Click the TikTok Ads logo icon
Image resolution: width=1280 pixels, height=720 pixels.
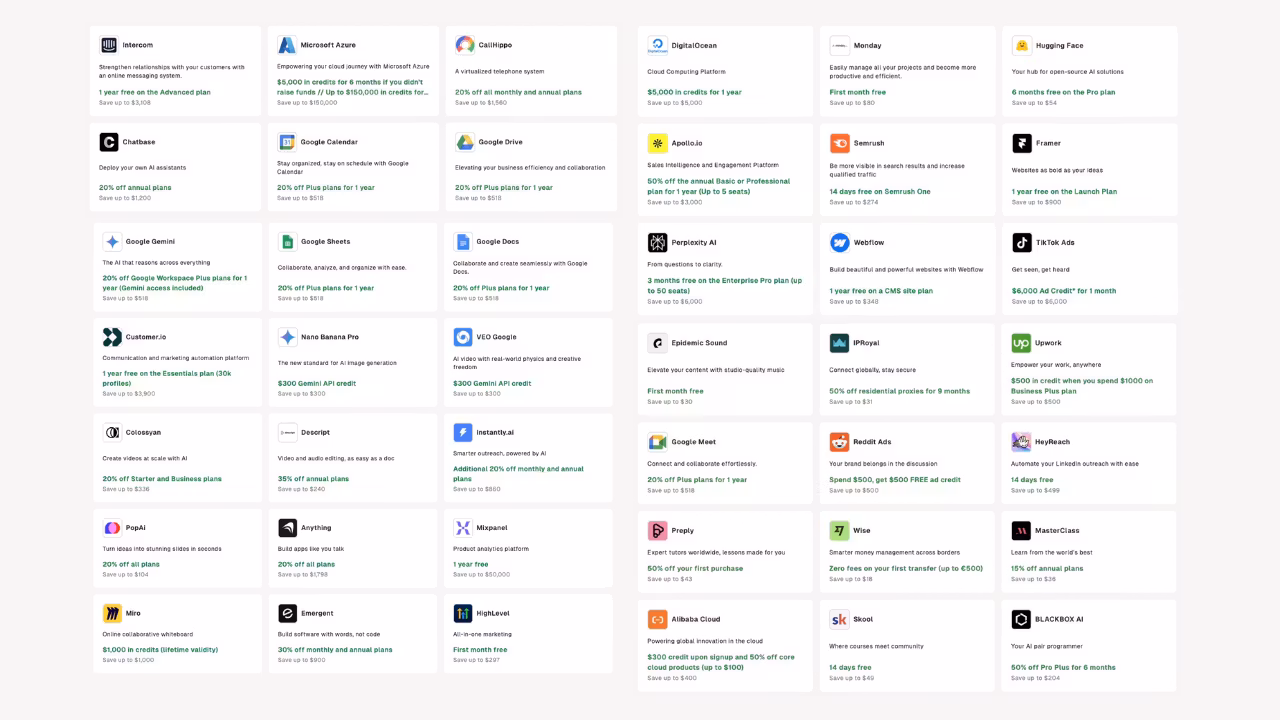coord(1021,243)
